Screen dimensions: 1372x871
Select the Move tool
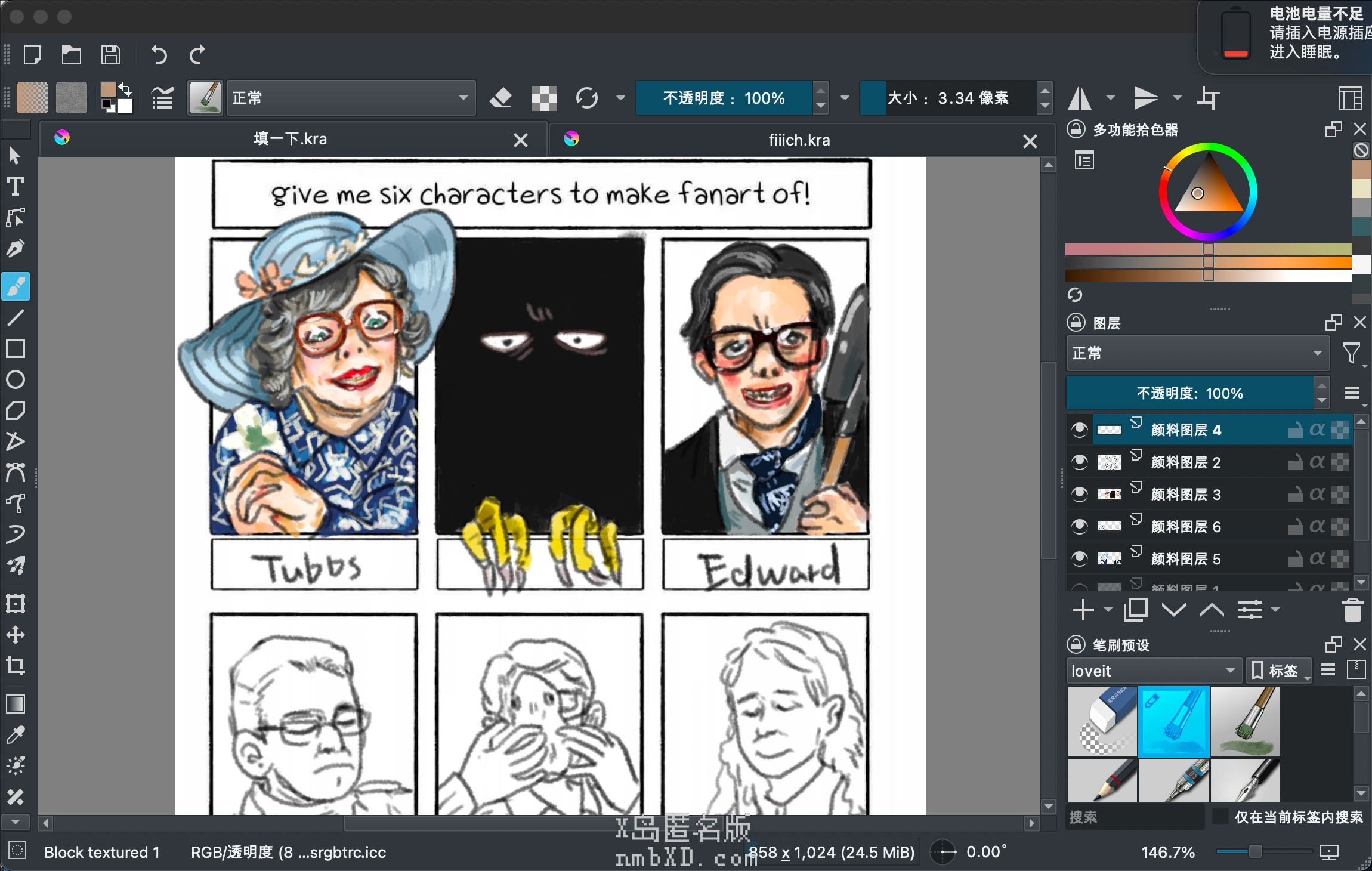16,634
